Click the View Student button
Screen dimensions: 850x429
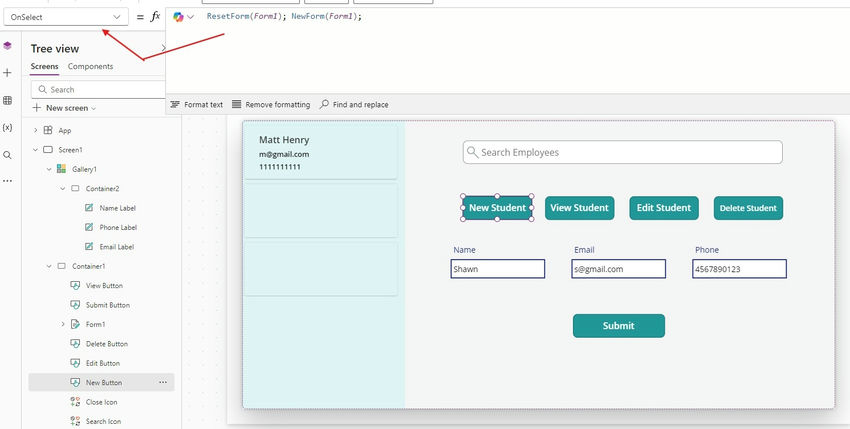(579, 208)
